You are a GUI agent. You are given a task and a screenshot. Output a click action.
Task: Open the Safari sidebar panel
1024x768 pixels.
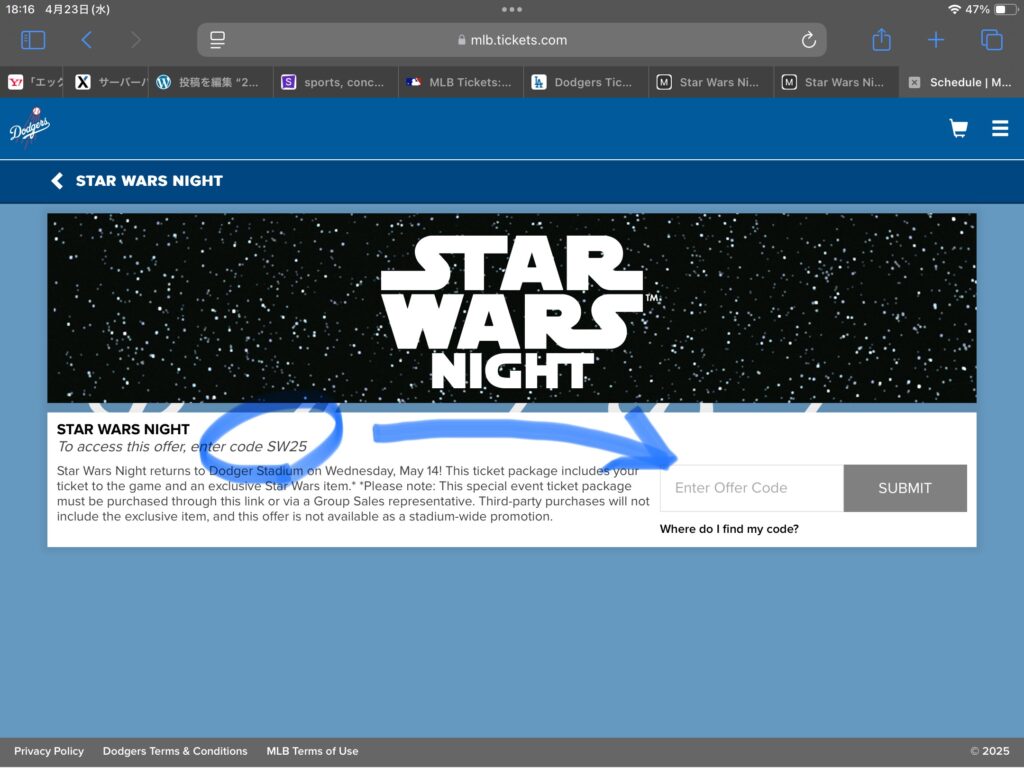coord(33,40)
